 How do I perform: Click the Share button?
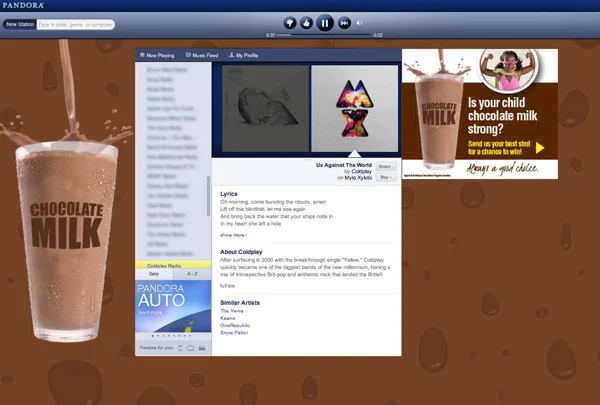(x=386, y=167)
